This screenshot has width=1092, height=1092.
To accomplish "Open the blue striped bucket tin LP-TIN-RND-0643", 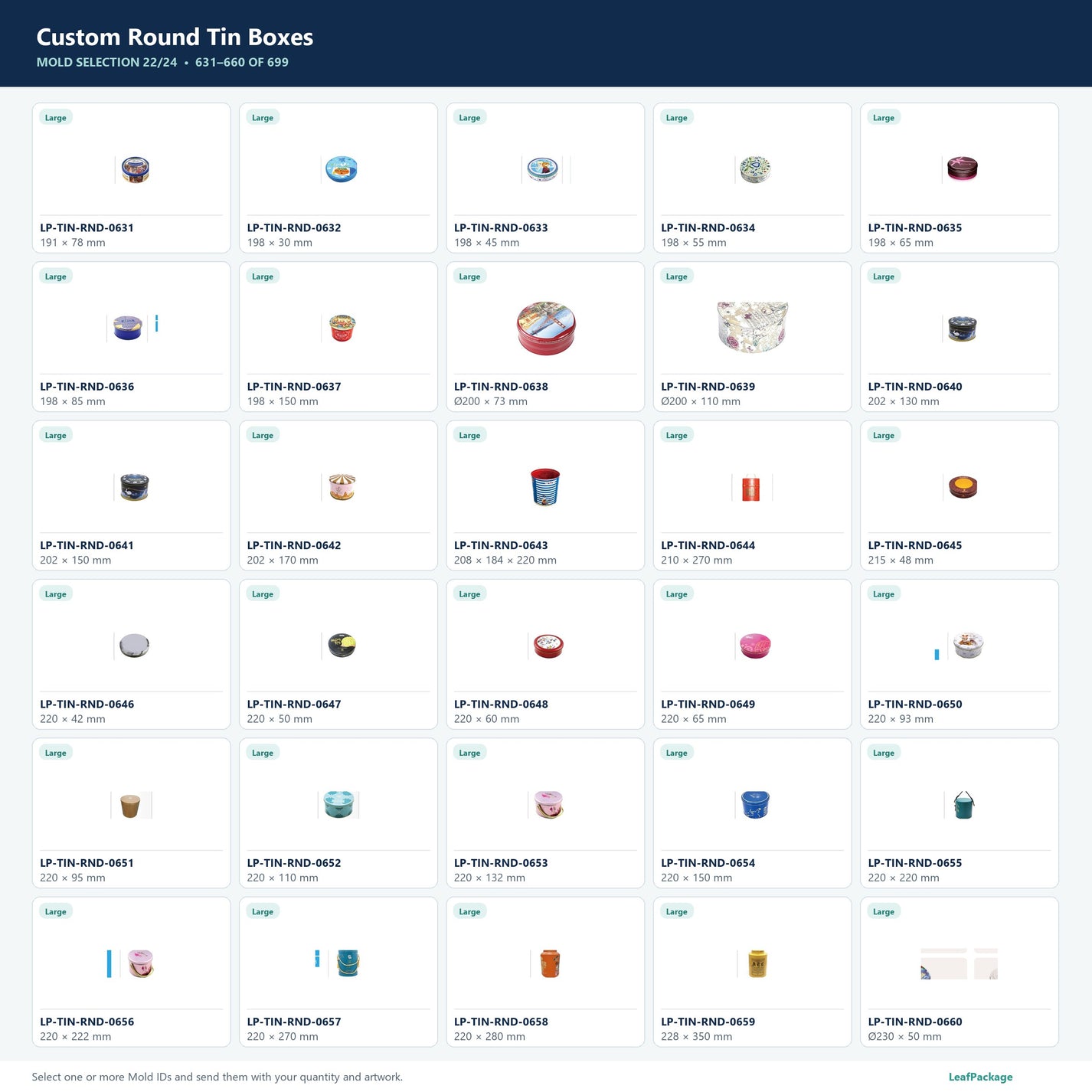I will coord(545,487).
